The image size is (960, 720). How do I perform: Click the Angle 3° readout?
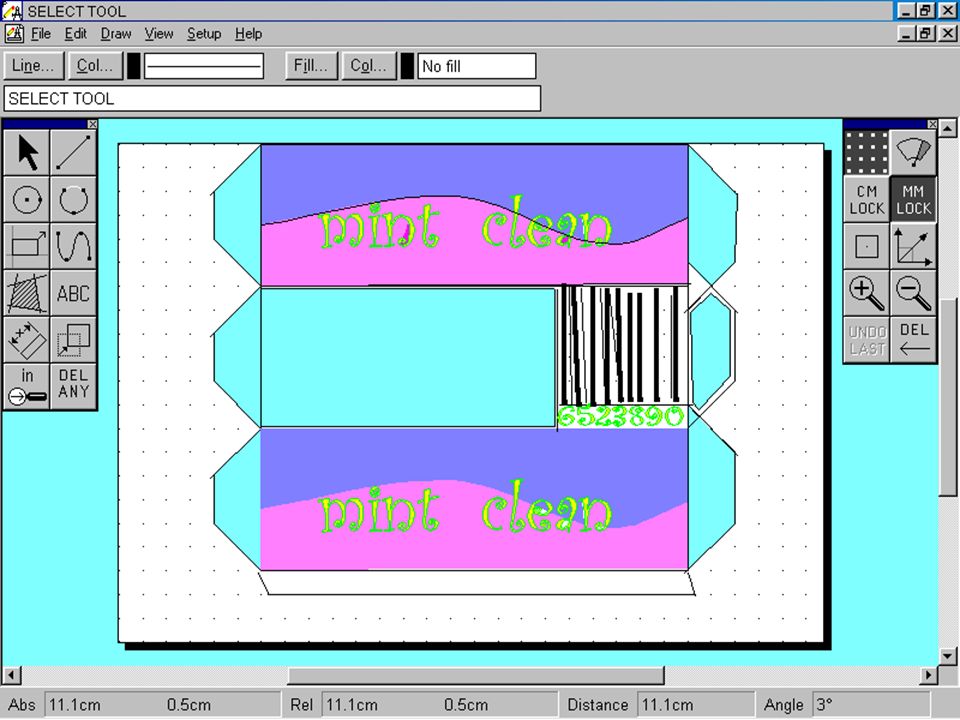point(871,705)
